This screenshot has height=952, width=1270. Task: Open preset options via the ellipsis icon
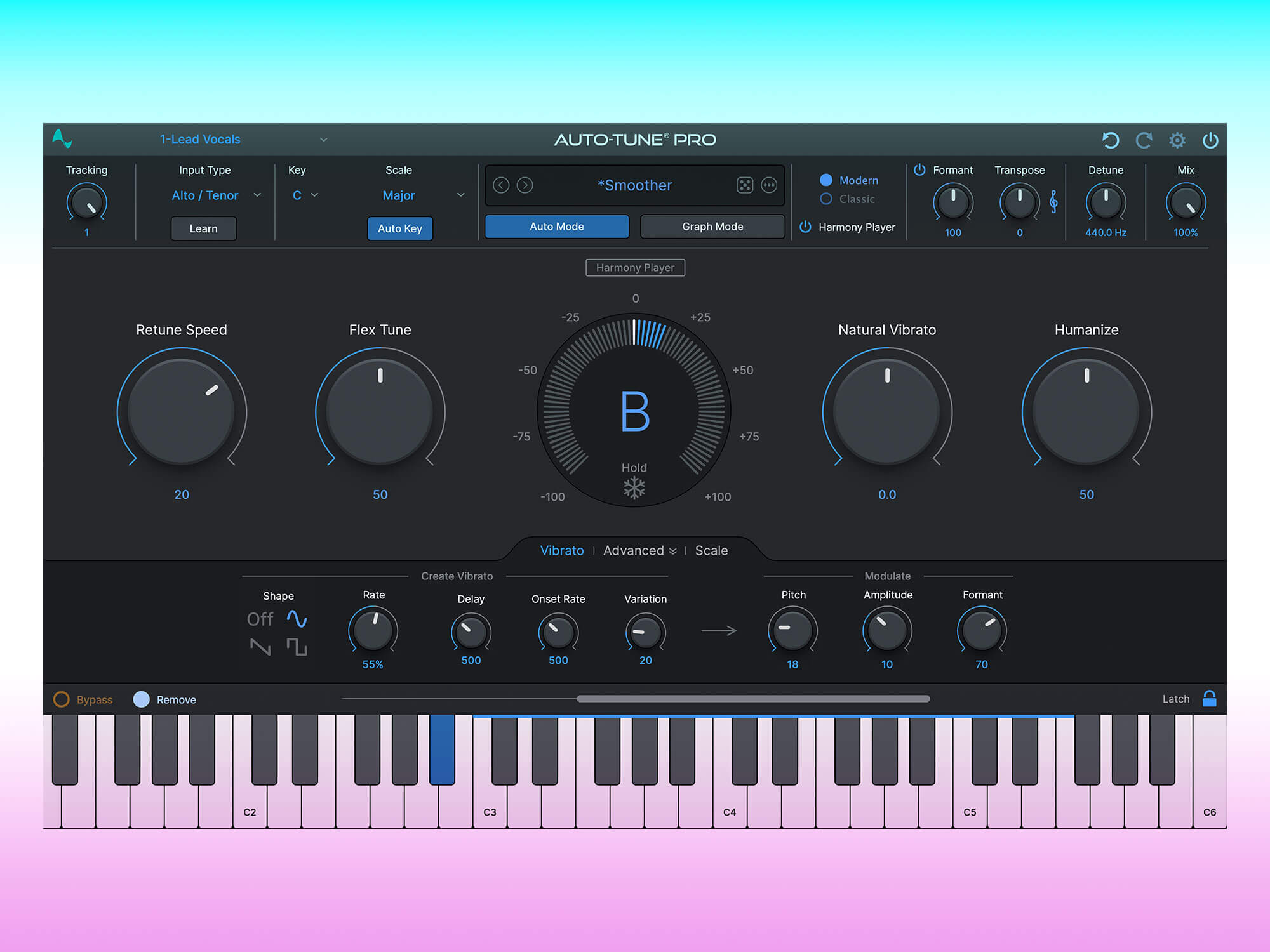click(769, 185)
